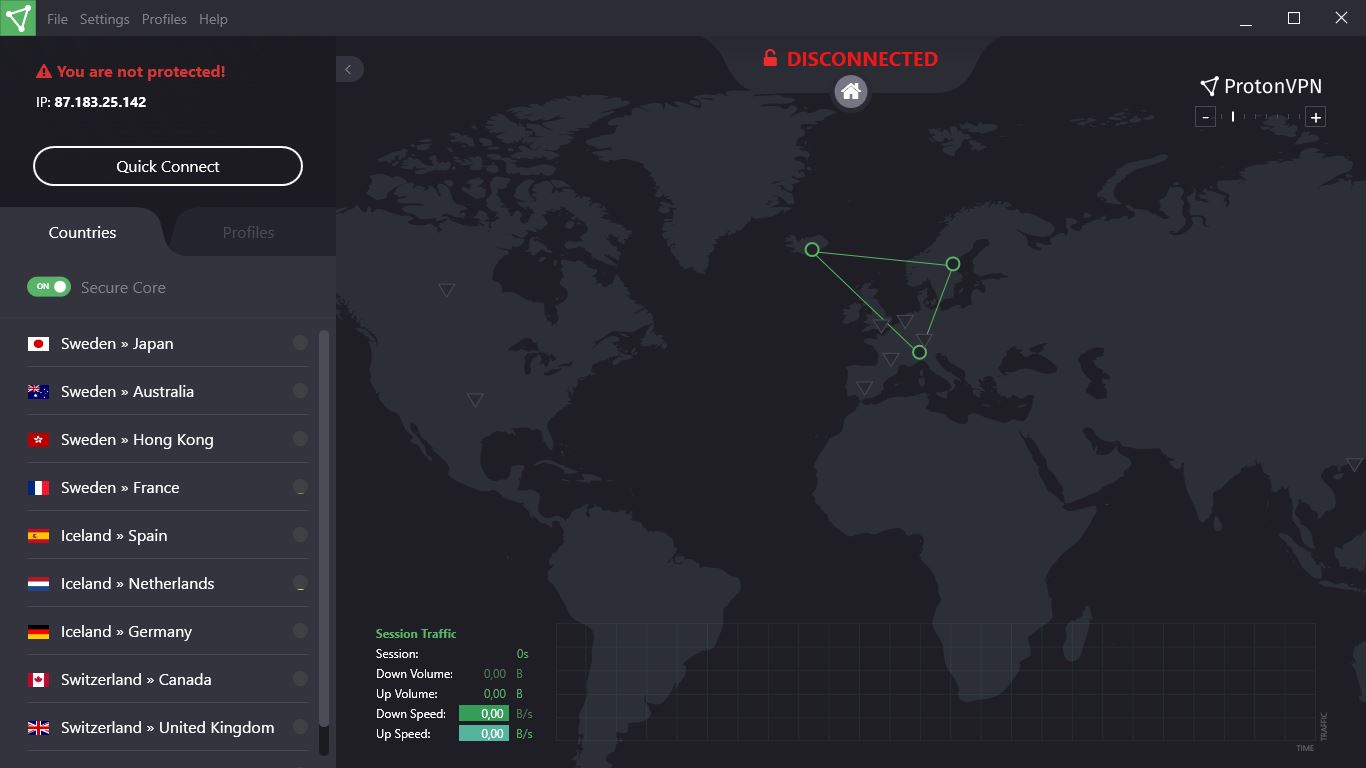Viewport: 1366px width, 768px height.
Task: Click the Germany flag beside Iceland » Germany
Action: (x=38, y=631)
